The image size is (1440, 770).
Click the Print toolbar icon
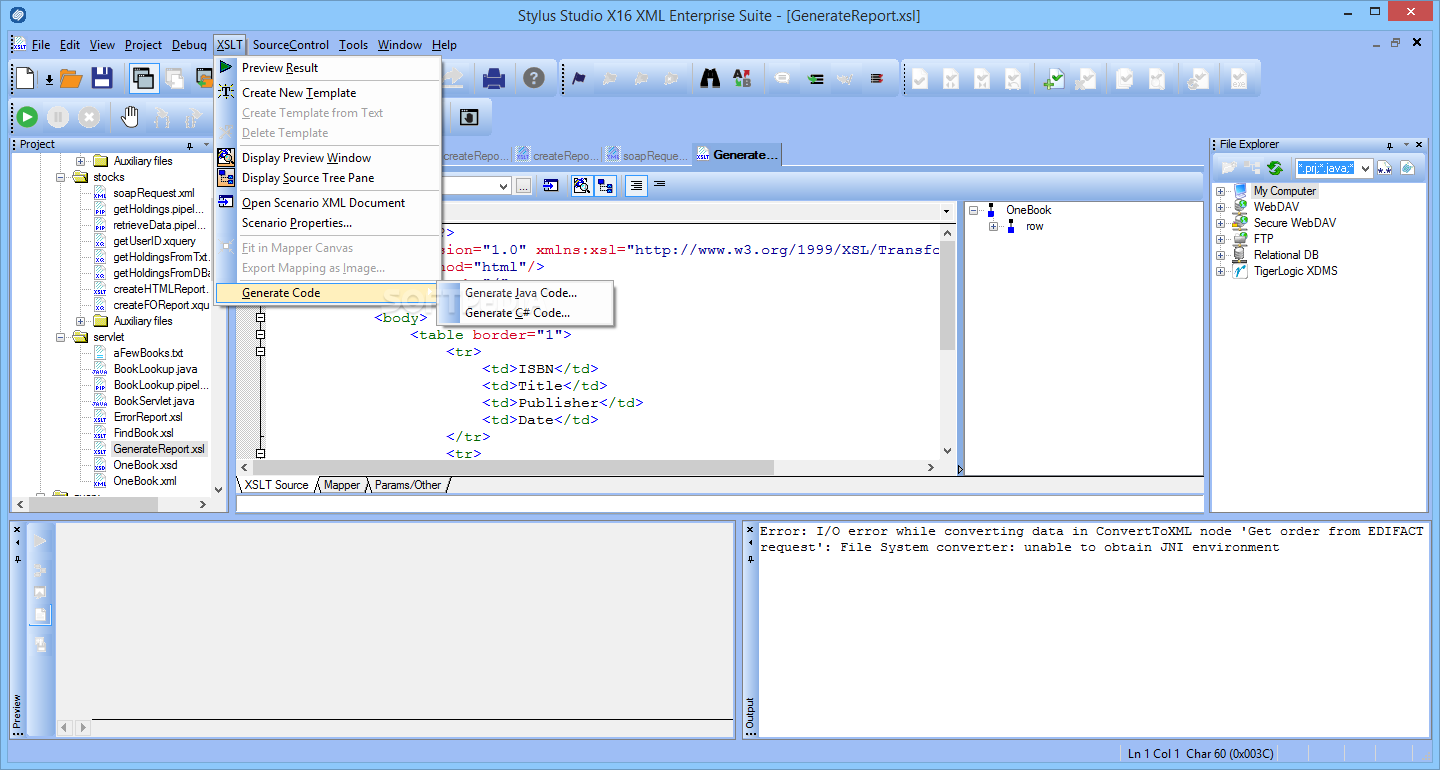[494, 78]
